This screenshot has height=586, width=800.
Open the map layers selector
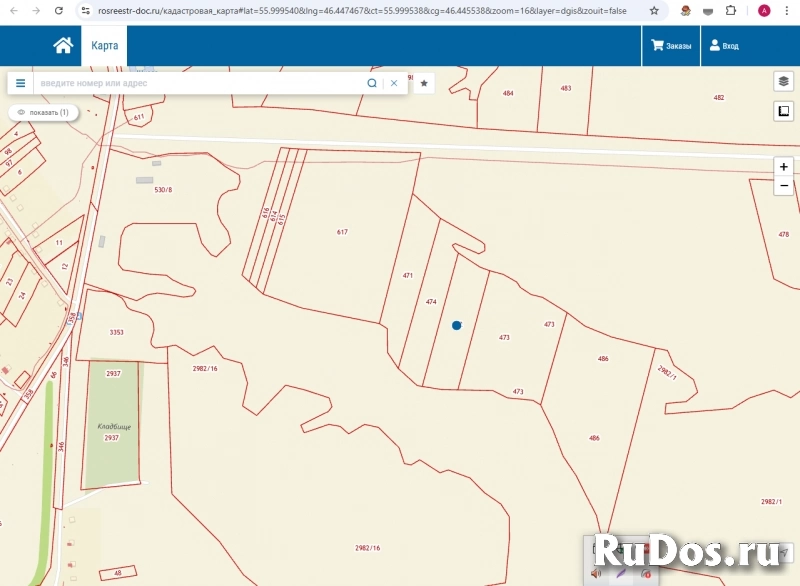783,82
